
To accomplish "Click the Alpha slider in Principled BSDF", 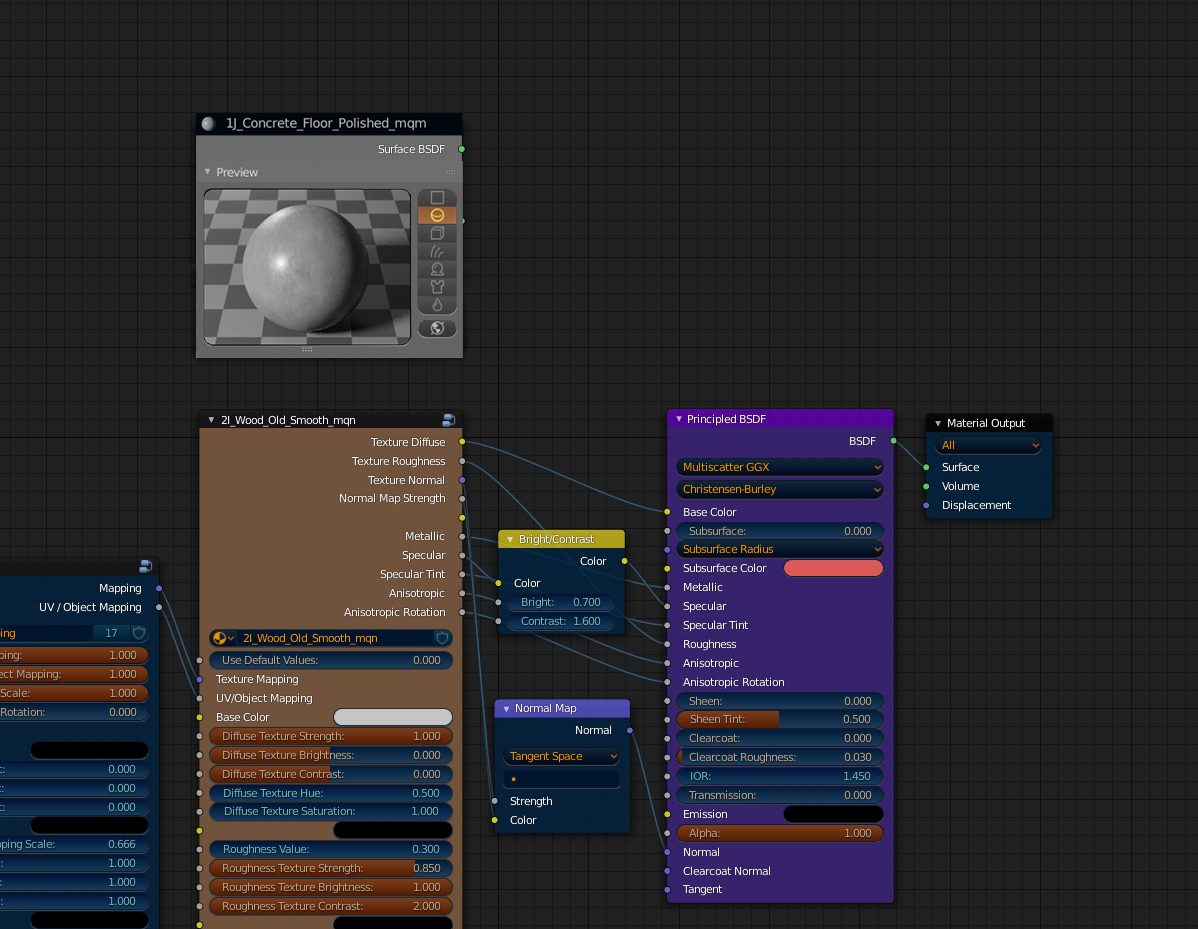I will click(x=779, y=834).
